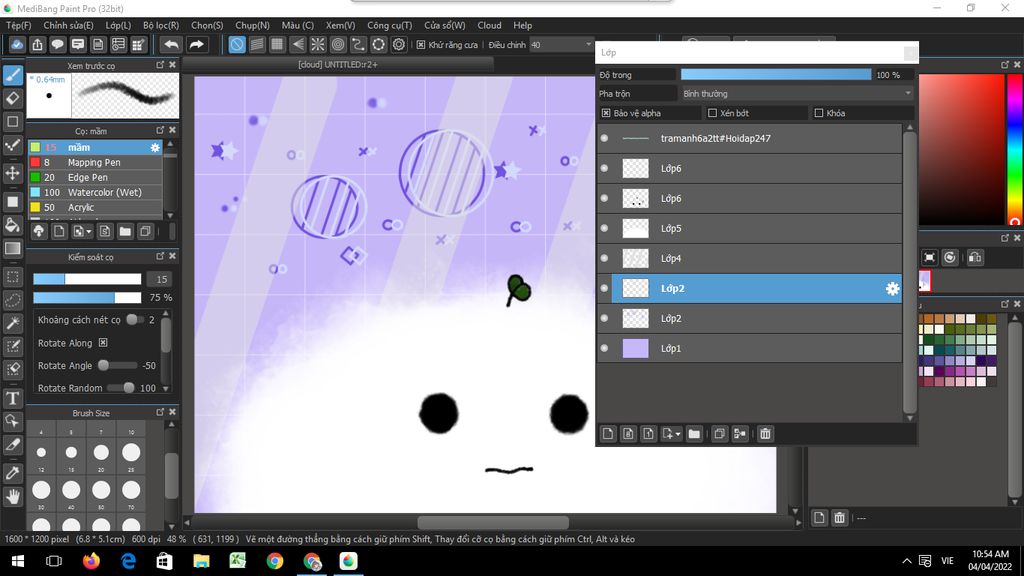Select the Magic Wand tool
Image resolution: width=1024 pixels, height=576 pixels.
click(12, 323)
